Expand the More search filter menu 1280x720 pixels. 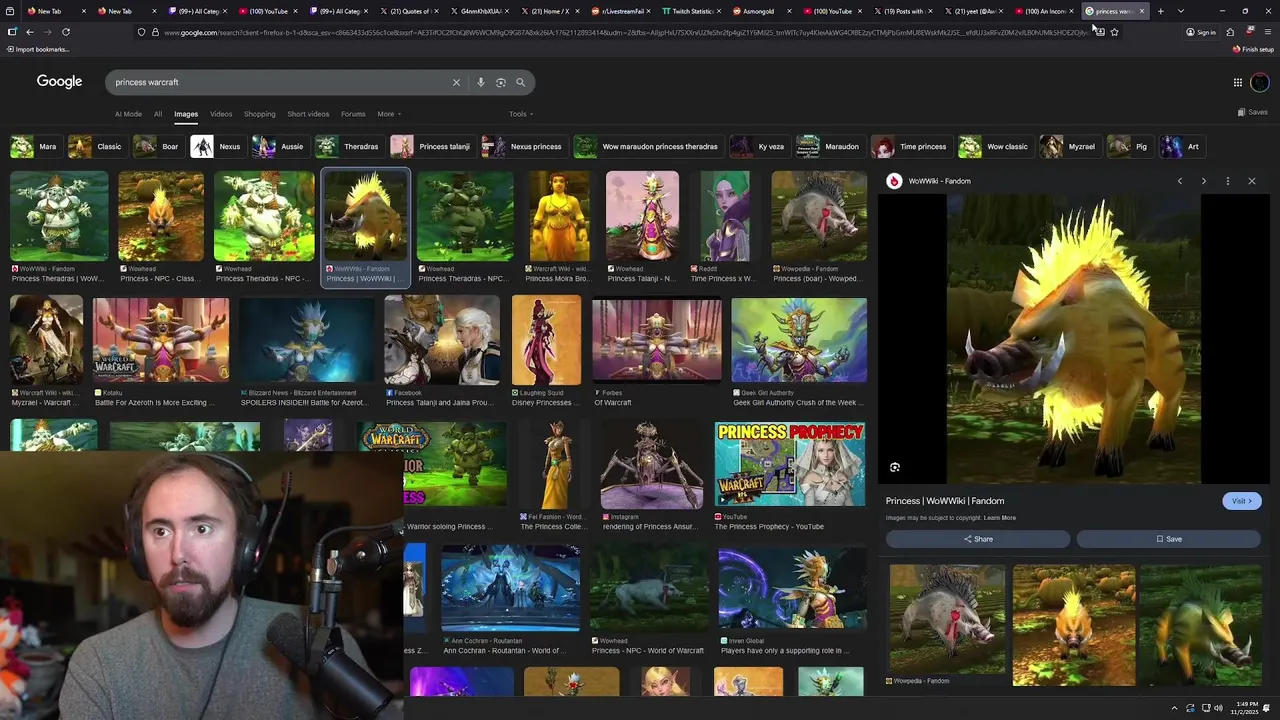coord(387,114)
